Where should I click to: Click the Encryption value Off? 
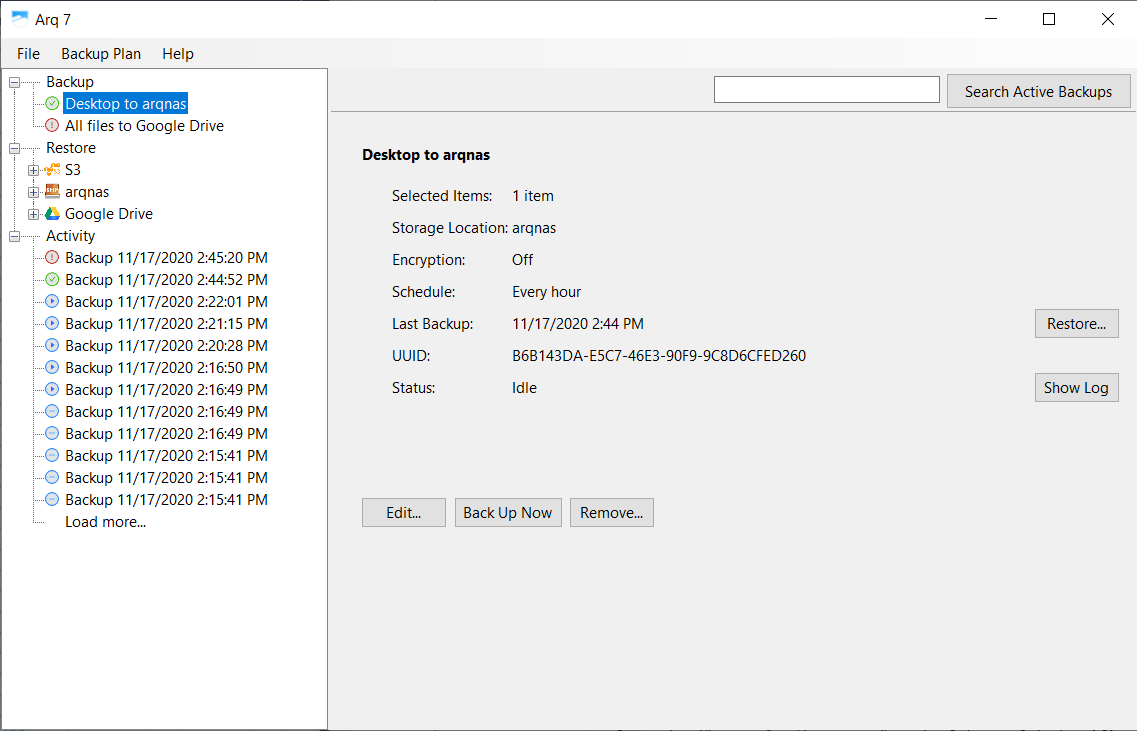(x=522, y=260)
